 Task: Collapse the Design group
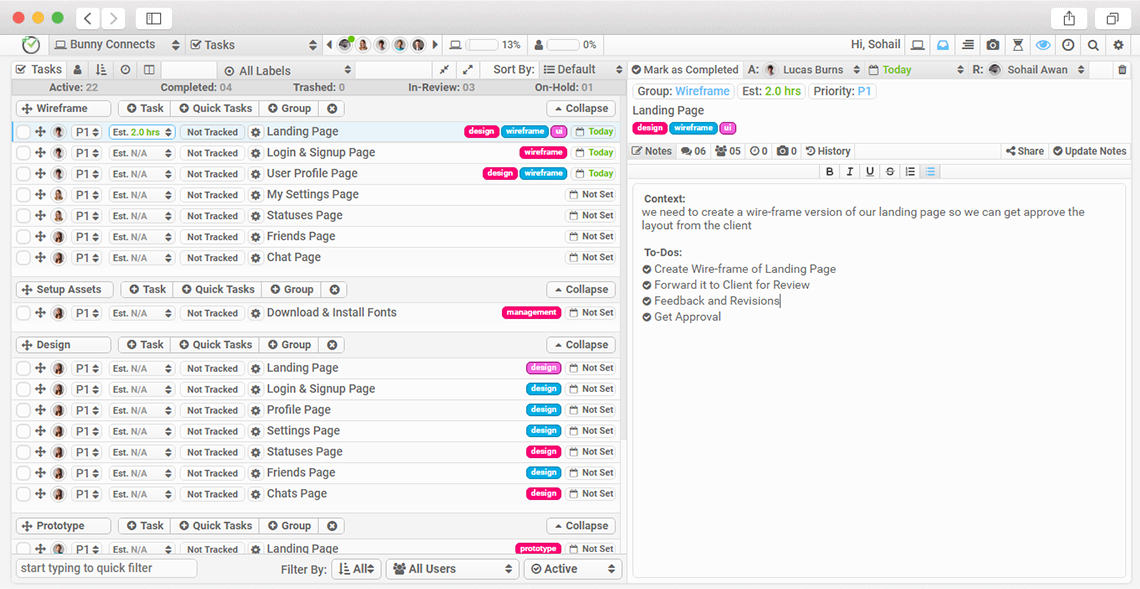point(581,345)
